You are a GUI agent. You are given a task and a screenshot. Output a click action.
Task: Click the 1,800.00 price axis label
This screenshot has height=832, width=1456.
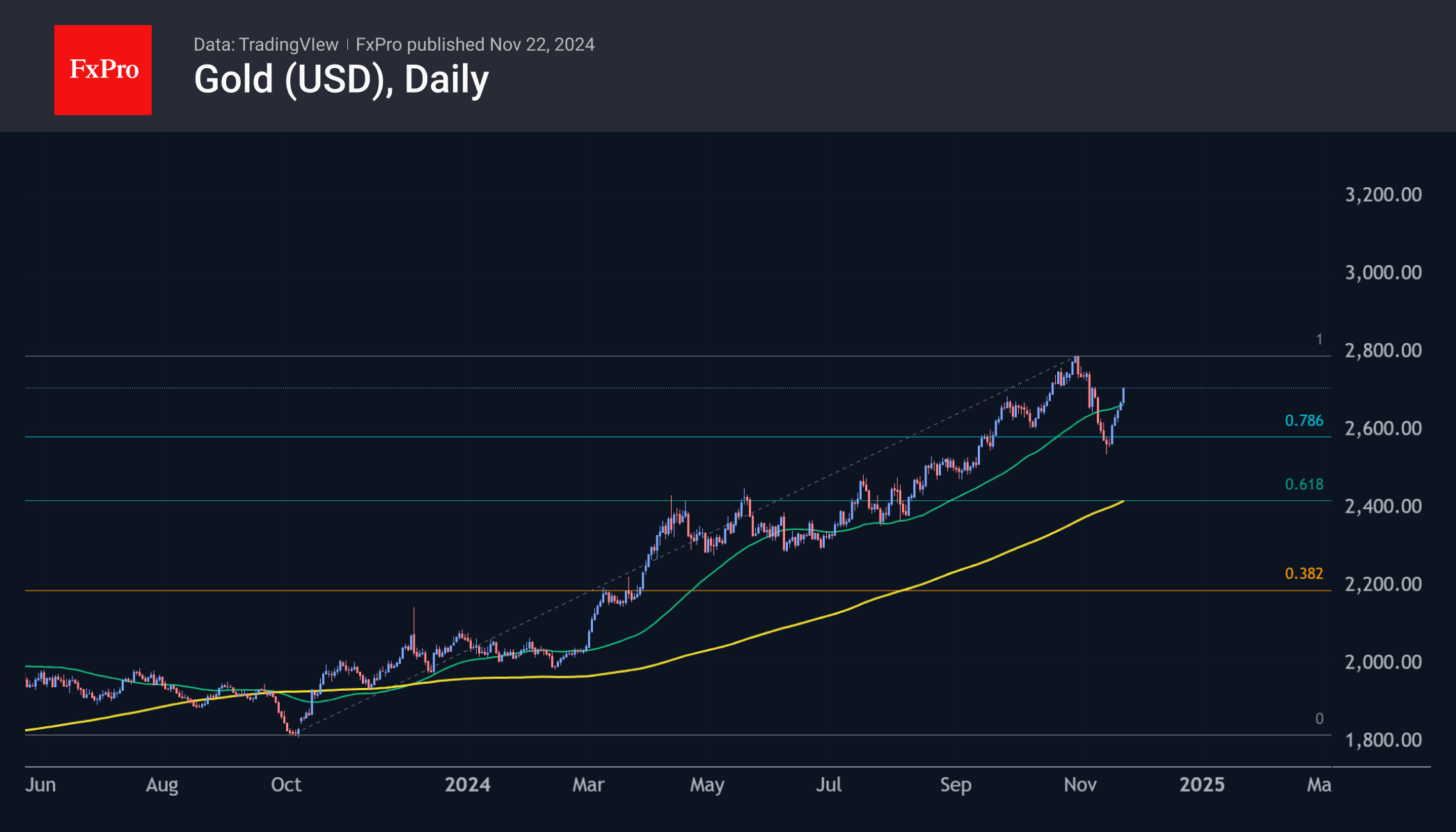click(x=1383, y=739)
